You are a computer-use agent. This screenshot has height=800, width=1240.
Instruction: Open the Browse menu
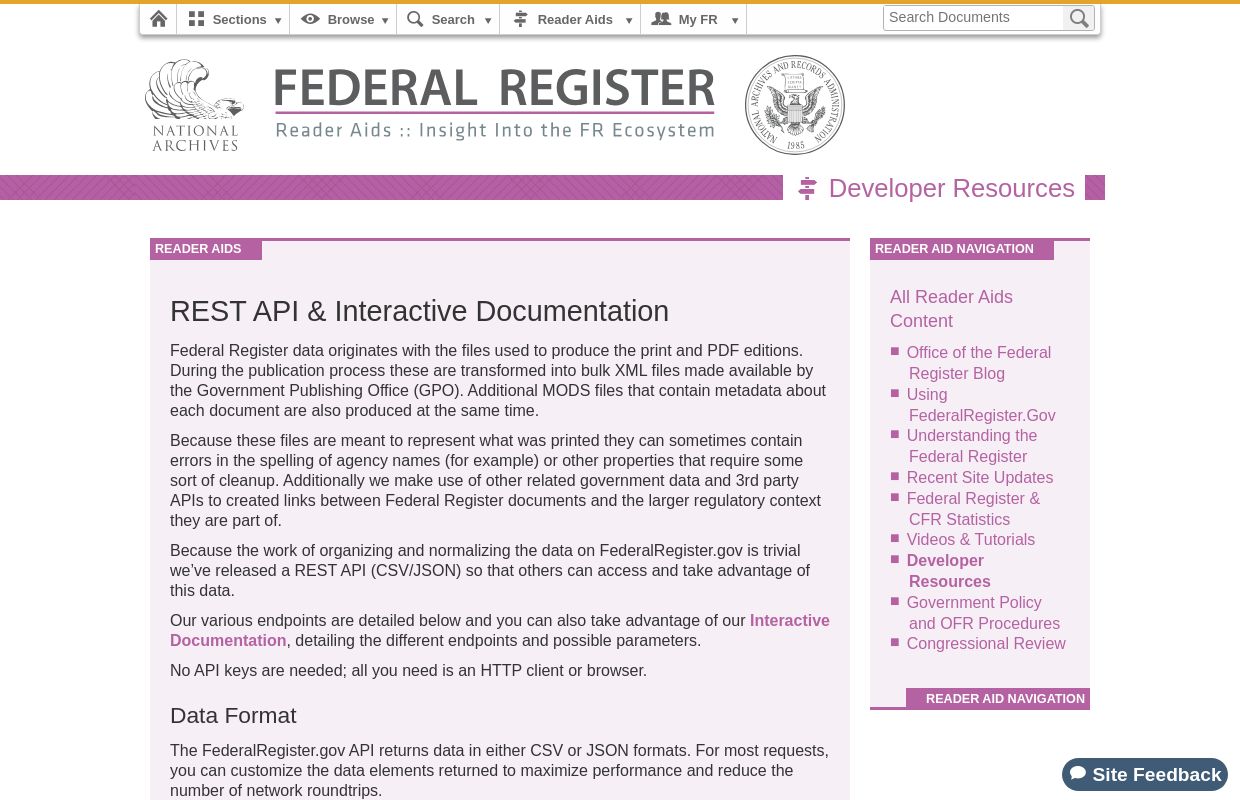tap(343, 19)
